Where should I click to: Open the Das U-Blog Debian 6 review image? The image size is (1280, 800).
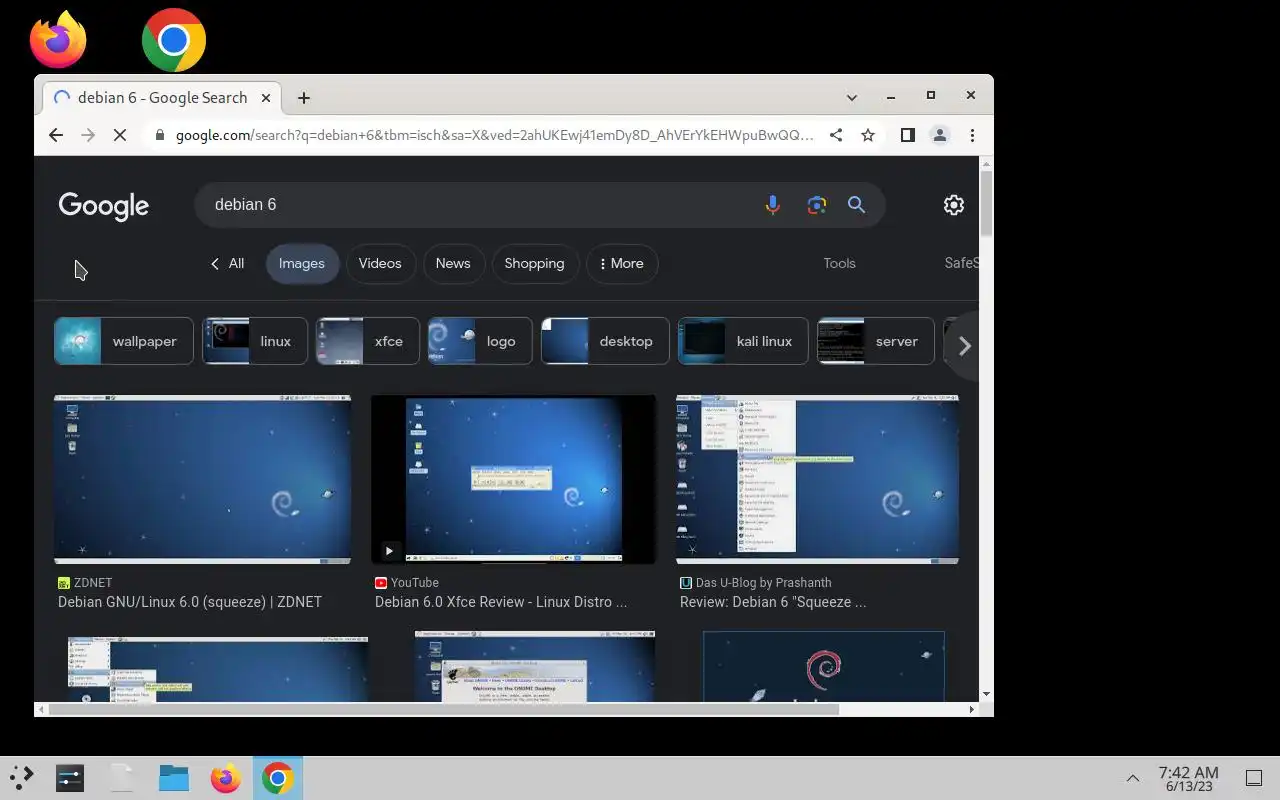coord(817,480)
